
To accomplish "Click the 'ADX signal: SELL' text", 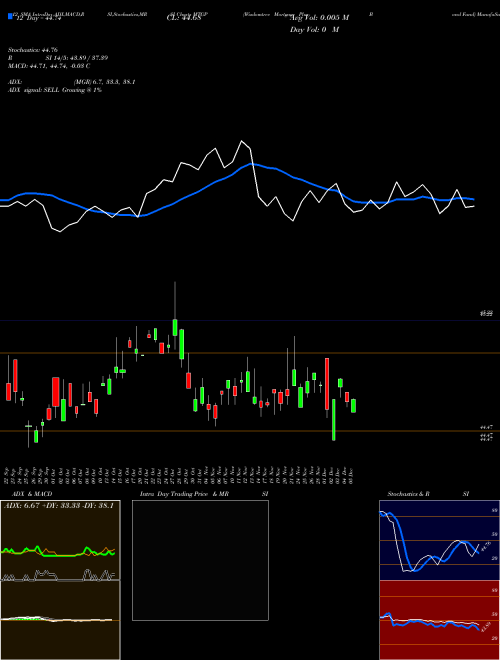I will tap(55, 90).
